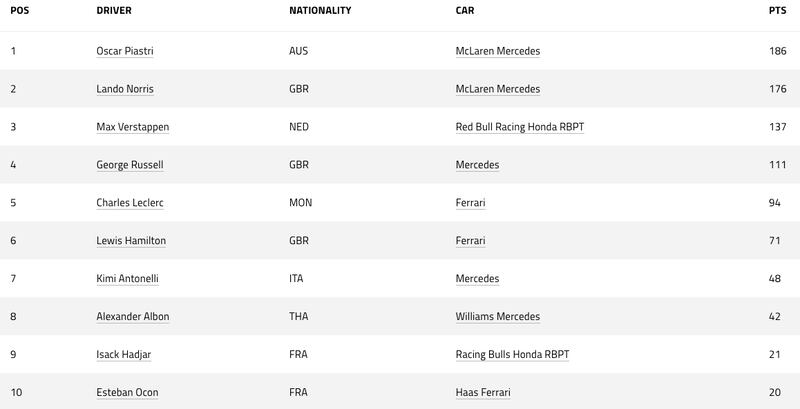This screenshot has width=800, height=409.
Task: Open Mercedes team link in Russell row
Action: pyautogui.click(x=478, y=165)
